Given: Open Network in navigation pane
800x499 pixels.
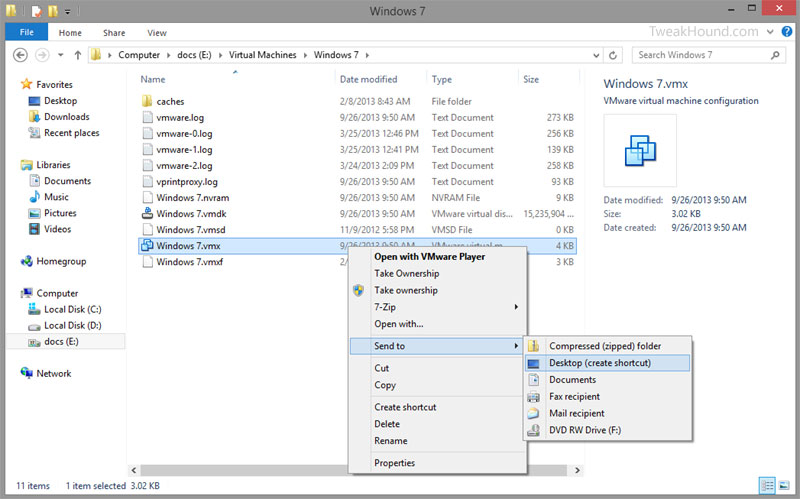Looking at the screenshot, I should 54,373.
